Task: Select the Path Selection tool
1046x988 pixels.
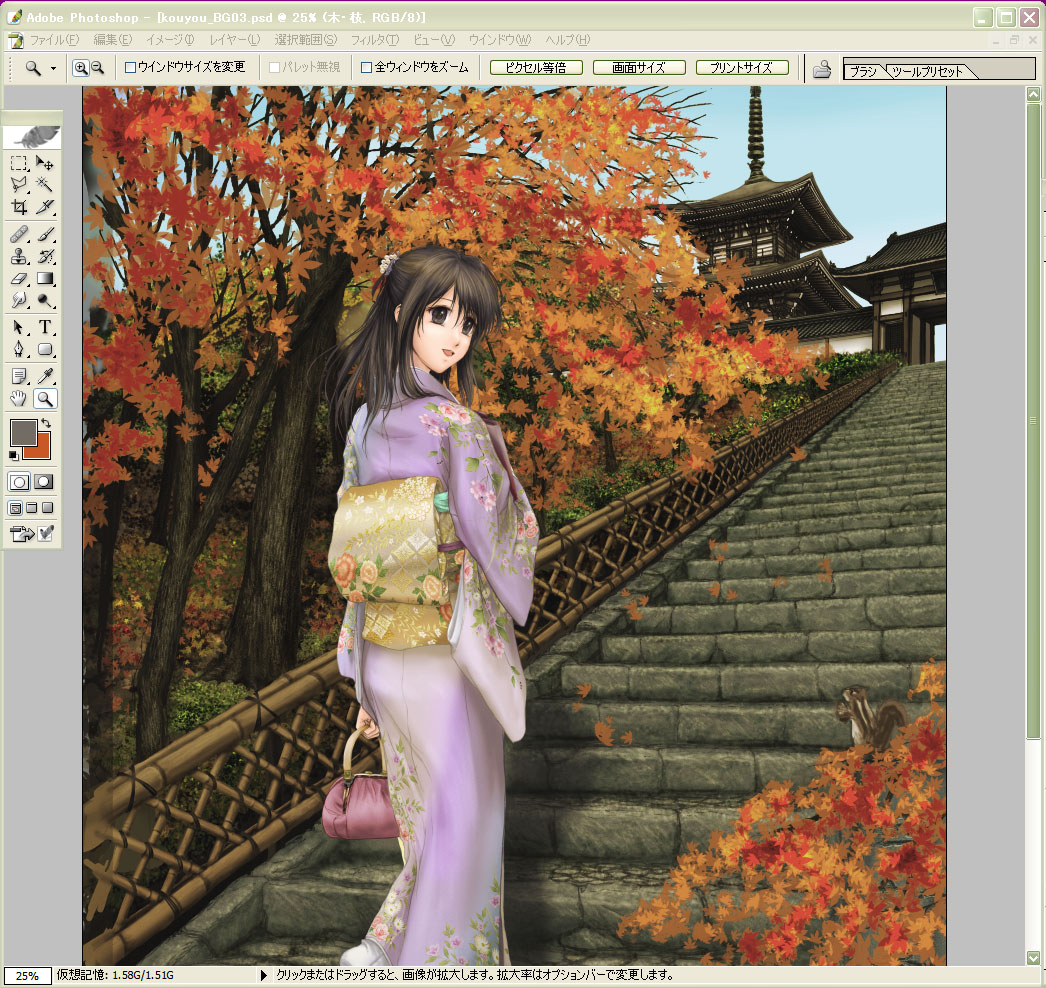Action: (19, 327)
